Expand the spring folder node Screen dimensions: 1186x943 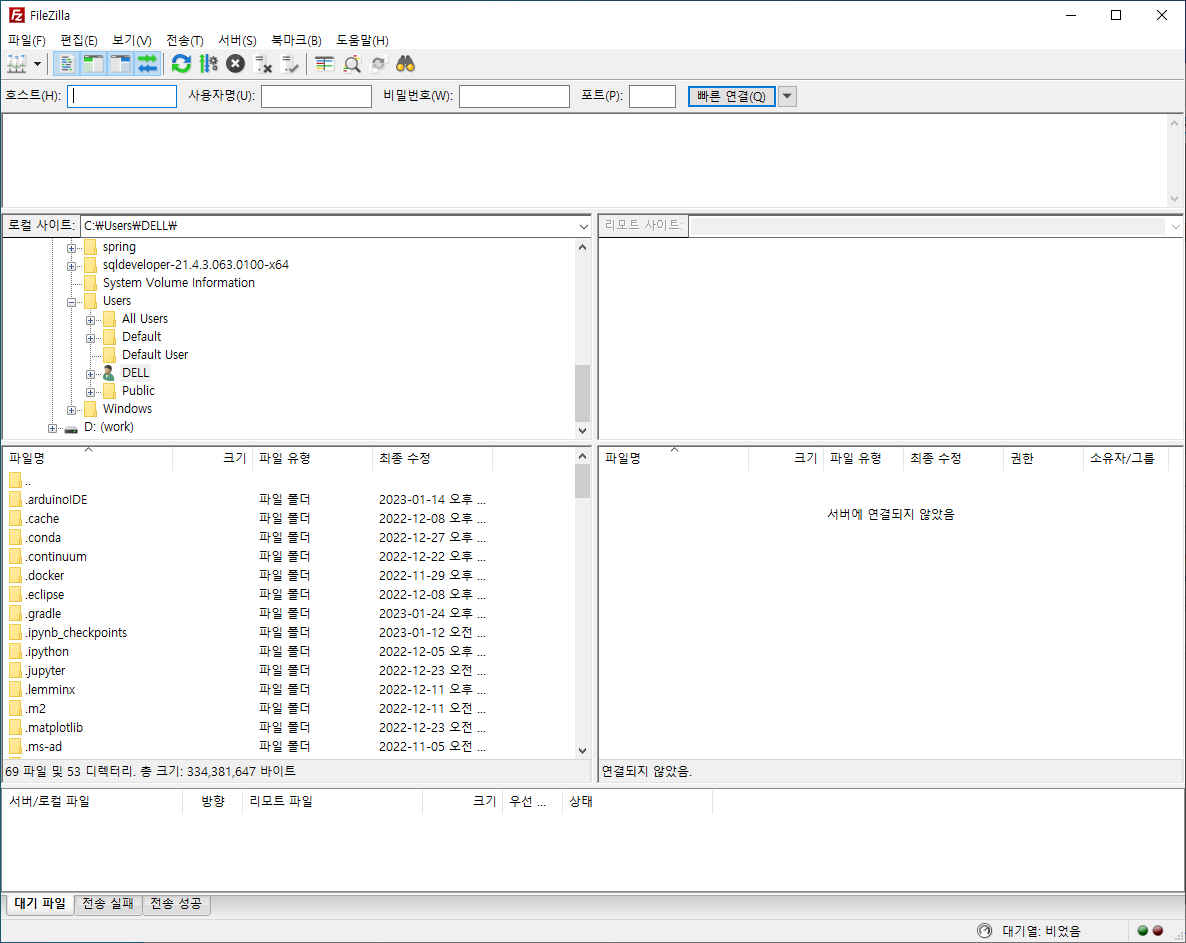tap(71, 248)
